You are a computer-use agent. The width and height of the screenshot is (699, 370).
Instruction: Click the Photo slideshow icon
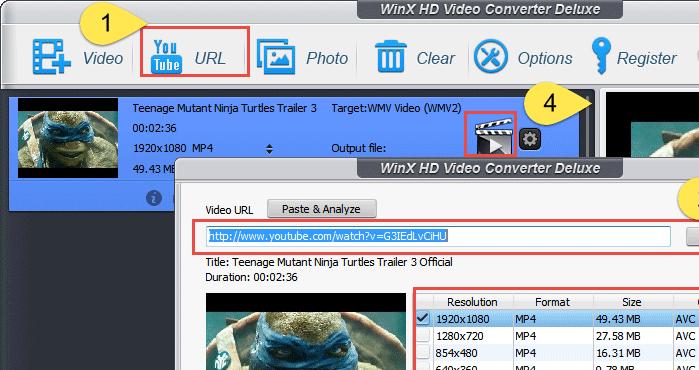[276, 57]
